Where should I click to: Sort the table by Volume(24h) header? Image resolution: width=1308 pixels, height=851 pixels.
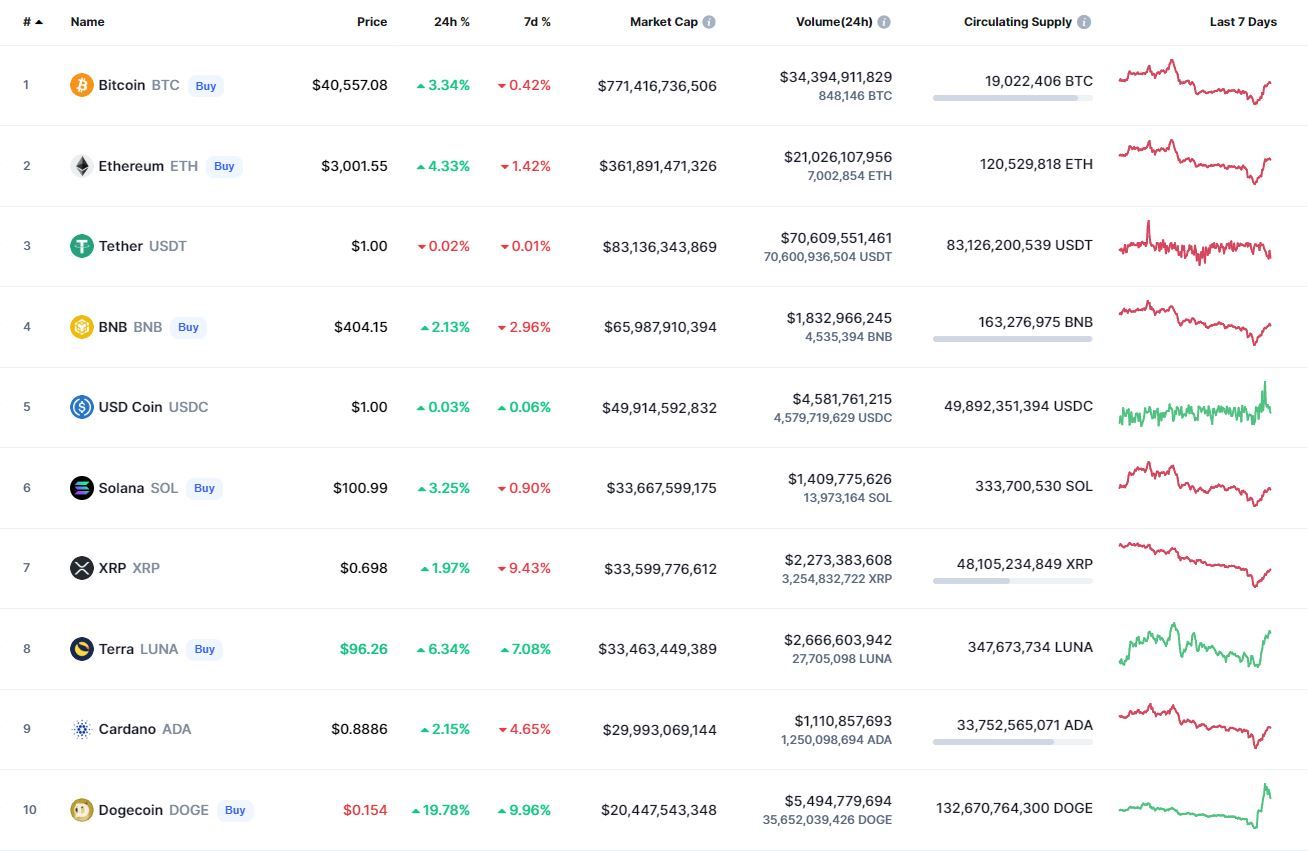834,22
